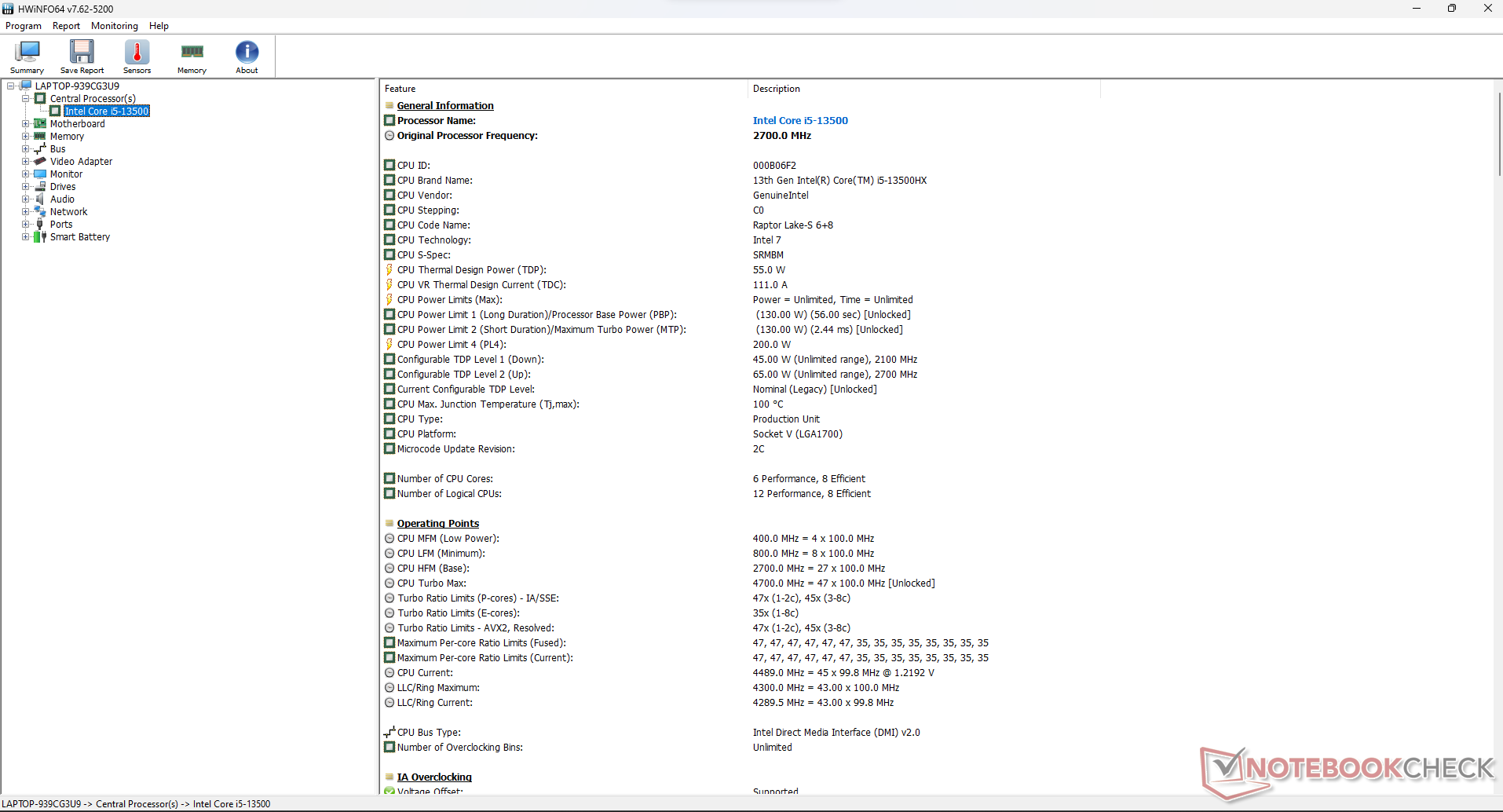Select the Network icon in tree

coord(40,212)
